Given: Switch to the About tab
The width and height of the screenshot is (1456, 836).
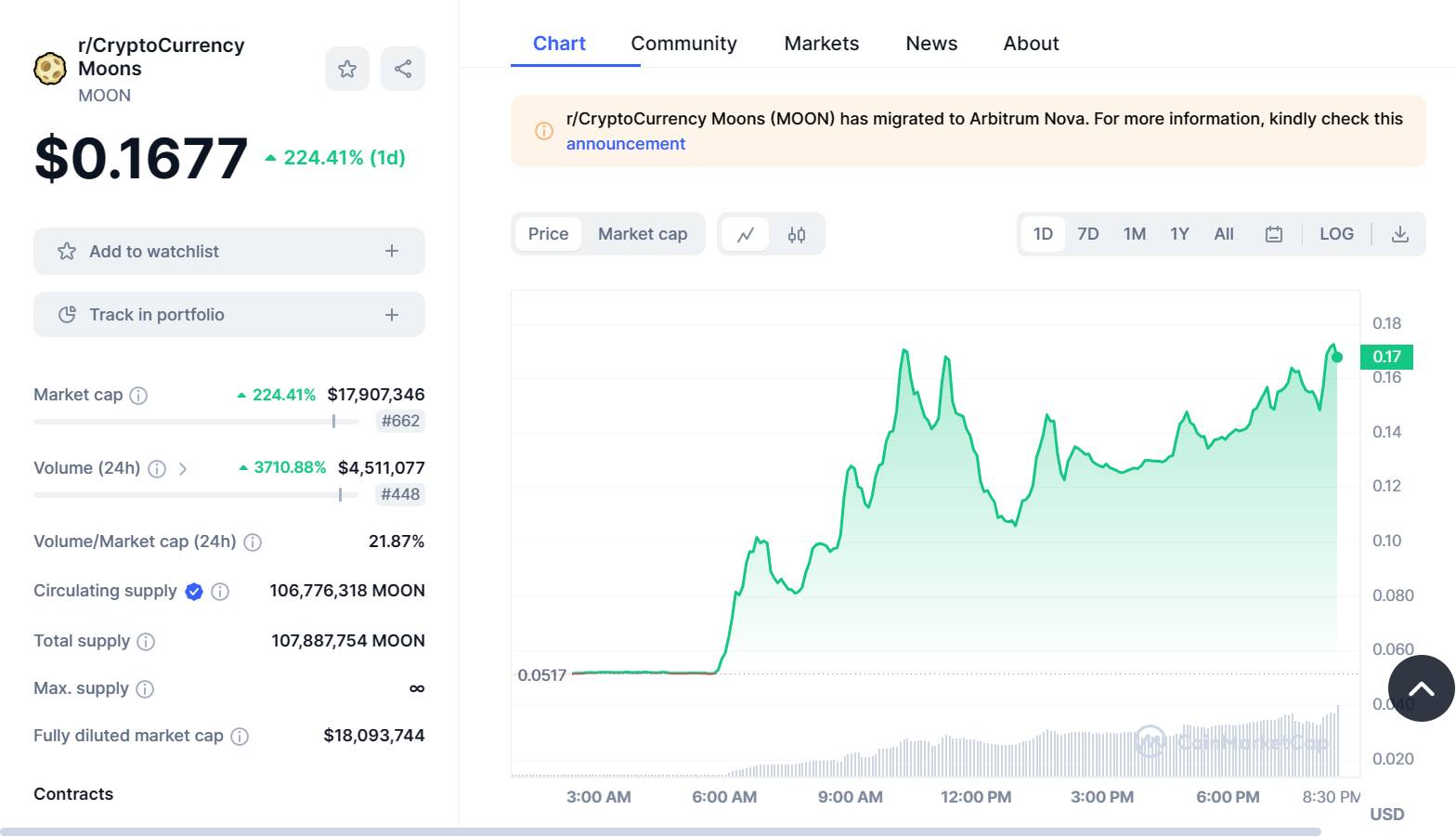Looking at the screenshot, I should (1031, 44).
